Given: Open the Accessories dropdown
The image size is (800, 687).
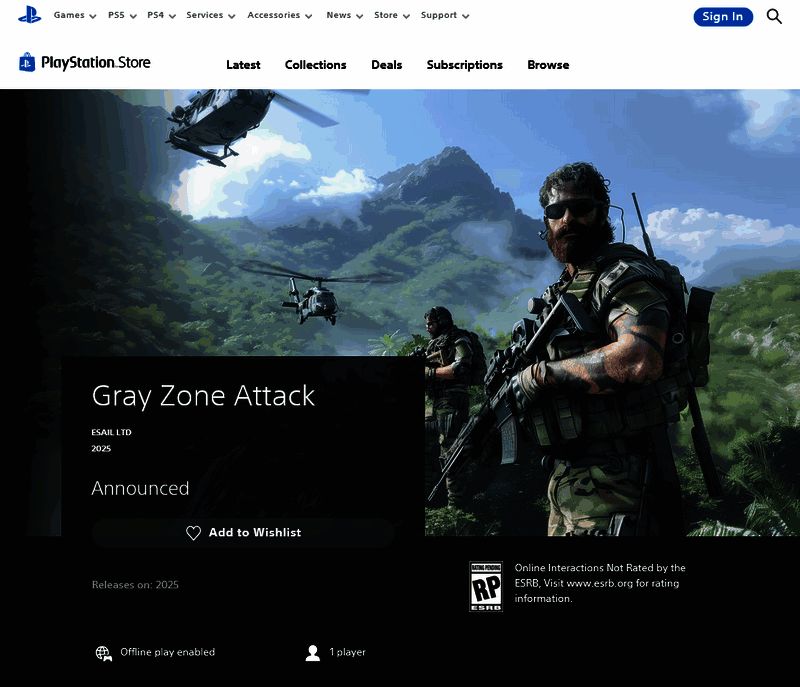Looking at the screenshot, I should coord(279,16).
